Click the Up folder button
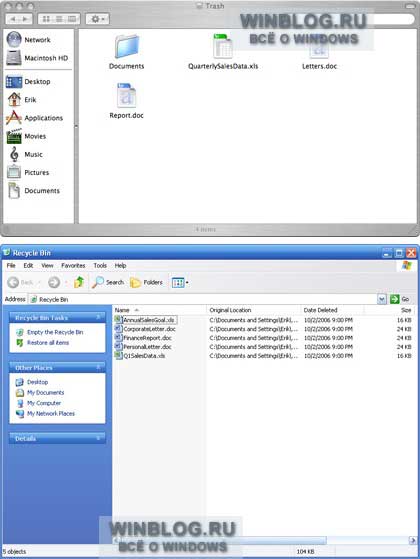420x559 pixels. pyautogui.click(x=79, y=282)
